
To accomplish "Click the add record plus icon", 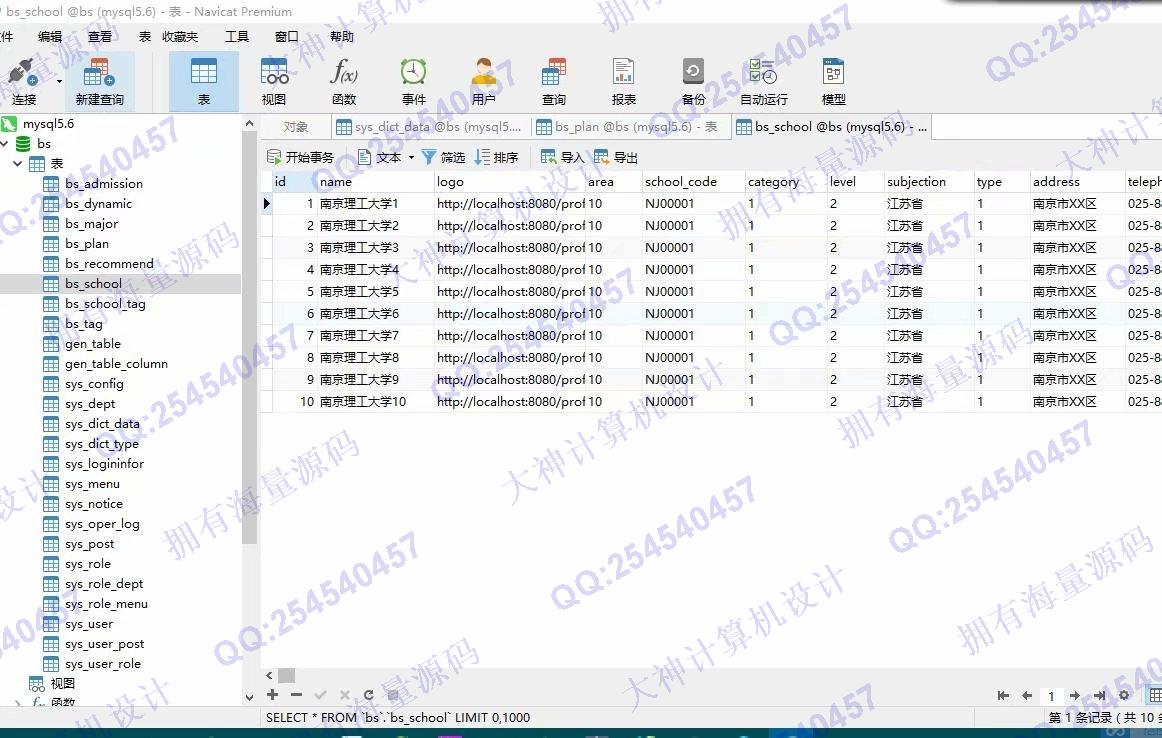I will (273, 694).
